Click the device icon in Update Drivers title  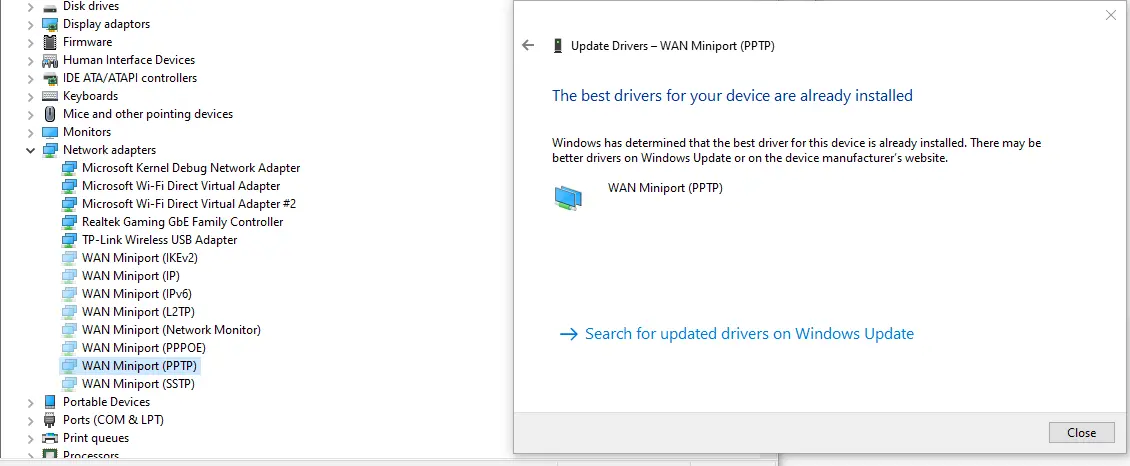(557, 45)
